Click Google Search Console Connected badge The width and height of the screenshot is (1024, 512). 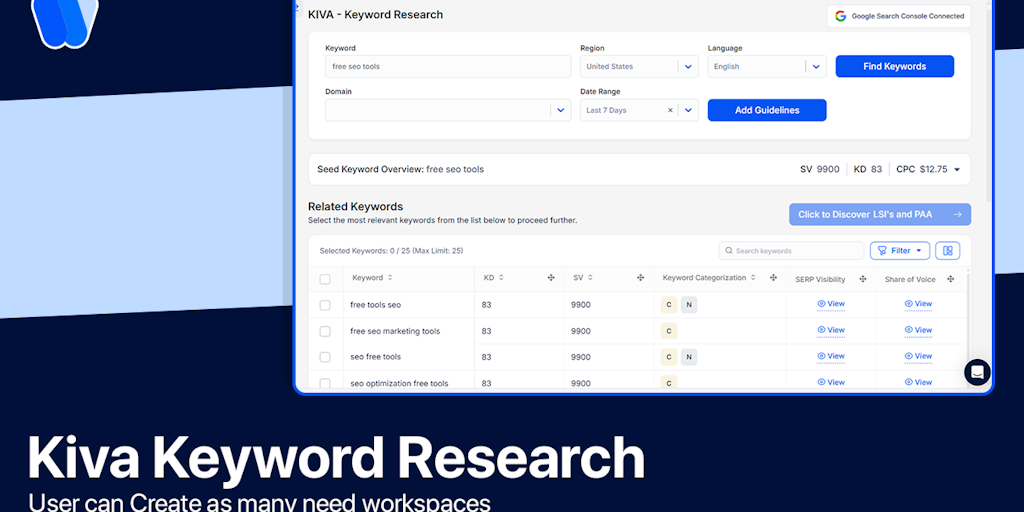[x=899, y=16]
